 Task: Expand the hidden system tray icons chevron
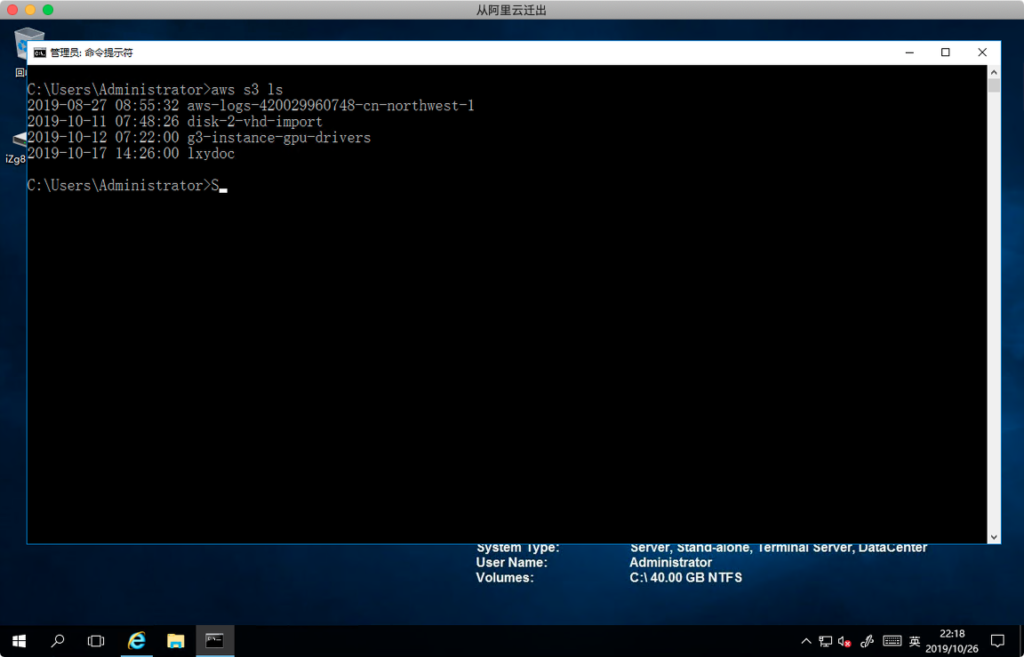click(x=806, y=641)
